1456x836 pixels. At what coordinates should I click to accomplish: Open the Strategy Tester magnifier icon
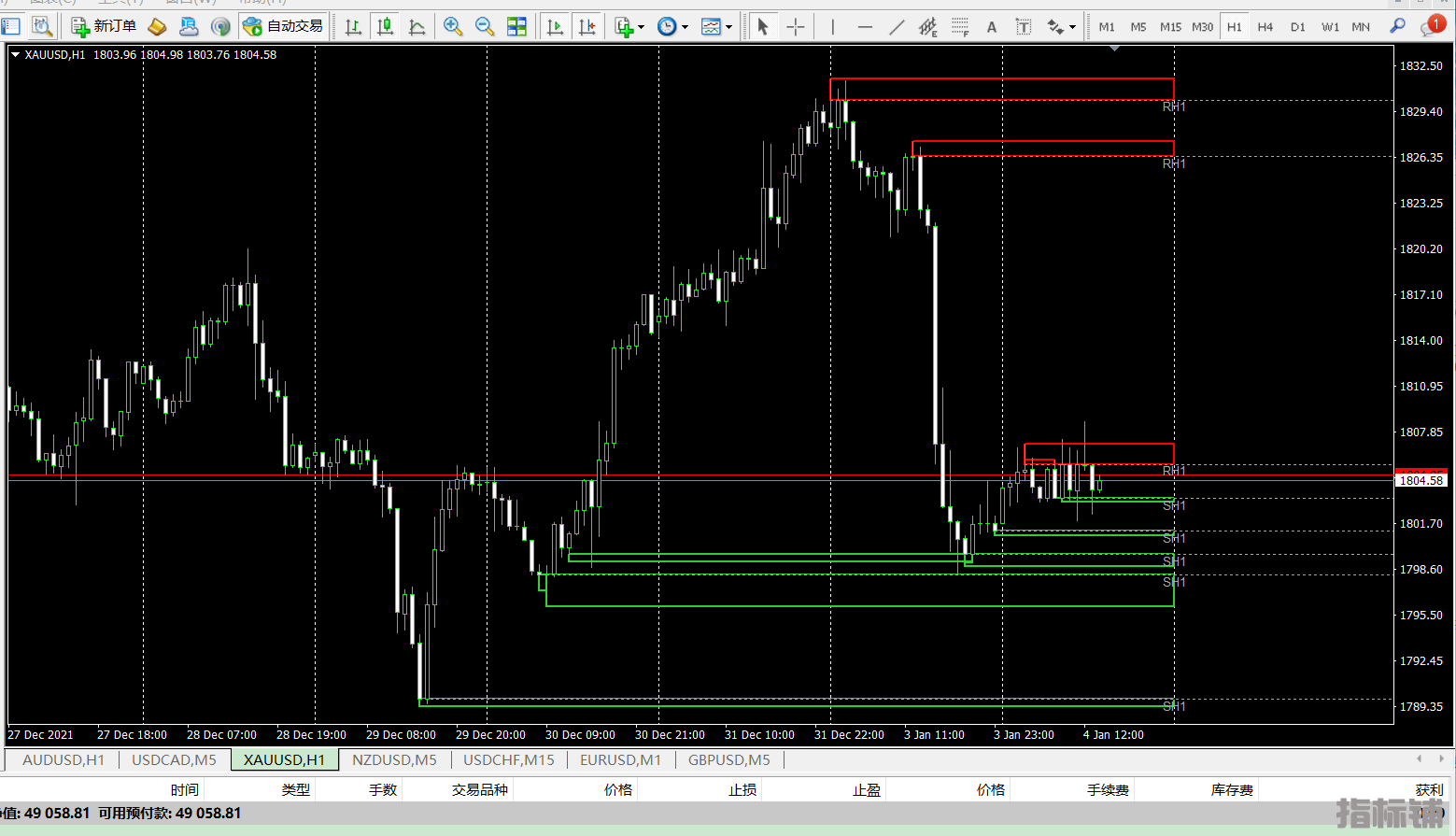click(x=41, y=26)
